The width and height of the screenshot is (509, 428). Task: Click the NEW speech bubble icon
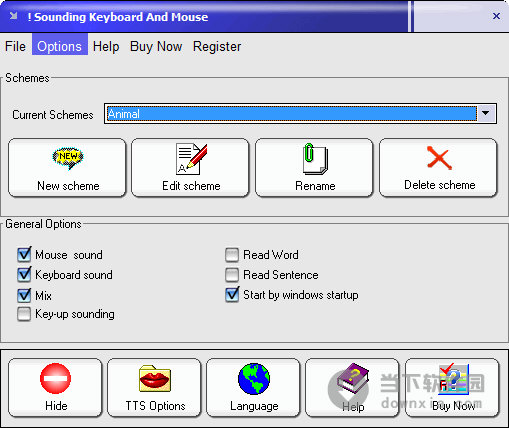68,158
